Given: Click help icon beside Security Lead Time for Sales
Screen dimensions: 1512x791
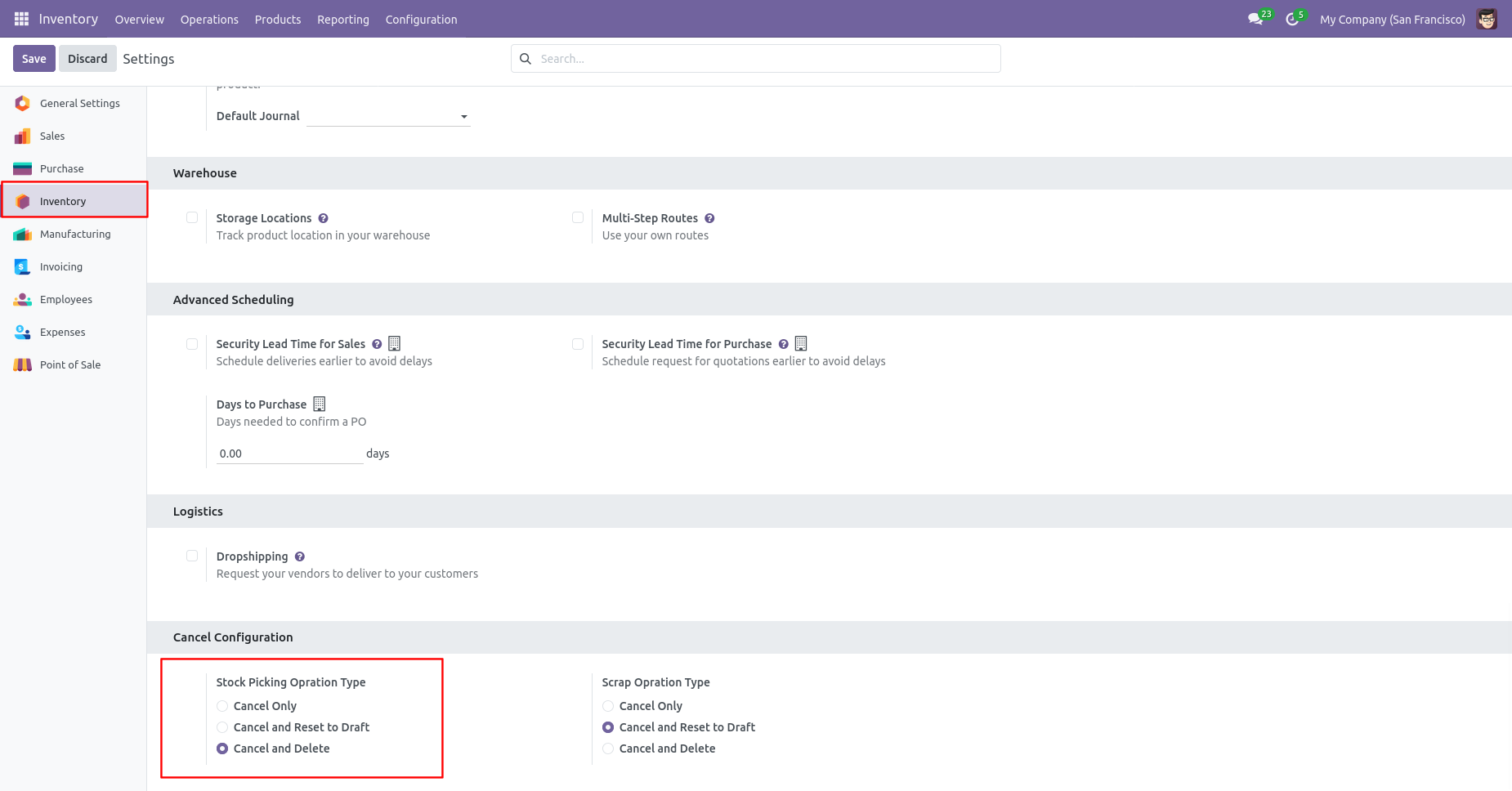Looking at the screenshot, I should [x=377, y=344].
